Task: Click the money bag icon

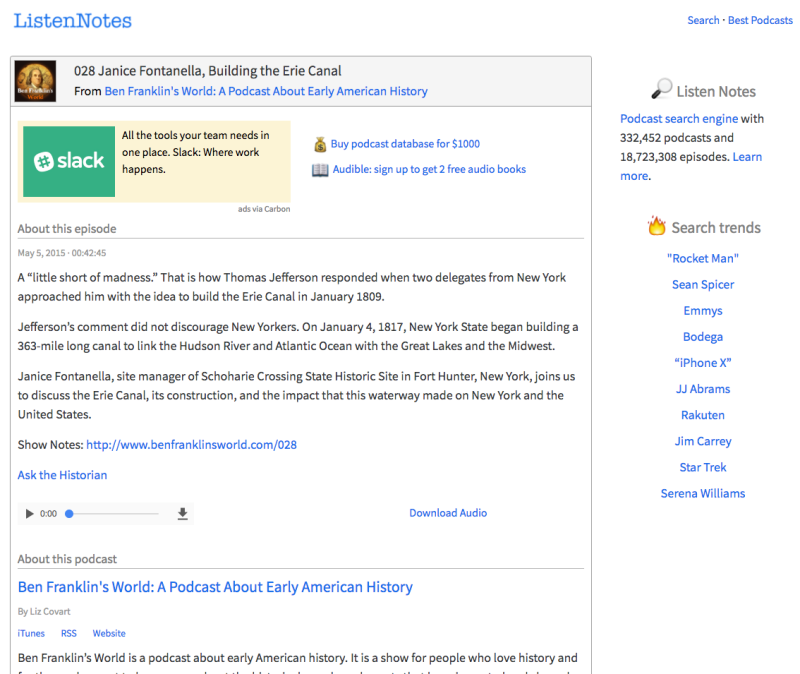Action: pyautogui.click(x=320, y=144)
